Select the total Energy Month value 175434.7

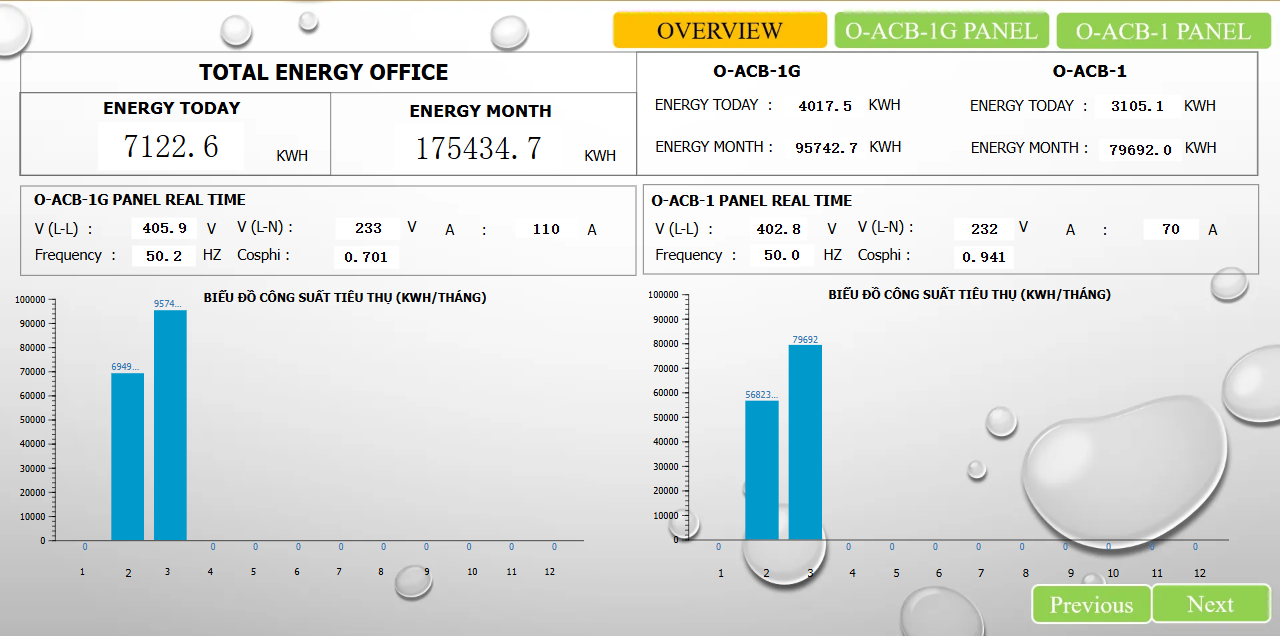pos(478,149)
